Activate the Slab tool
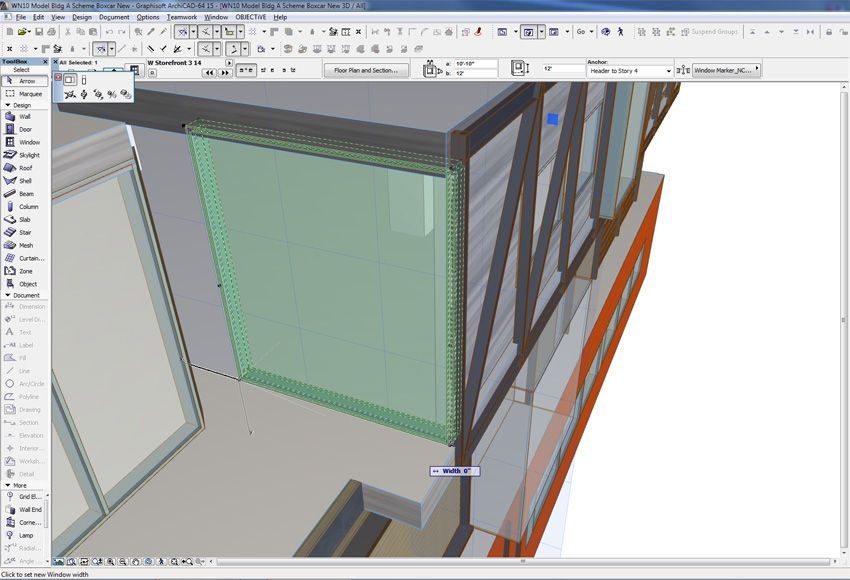This screenshot has height=580, width=850. point(25,220)
